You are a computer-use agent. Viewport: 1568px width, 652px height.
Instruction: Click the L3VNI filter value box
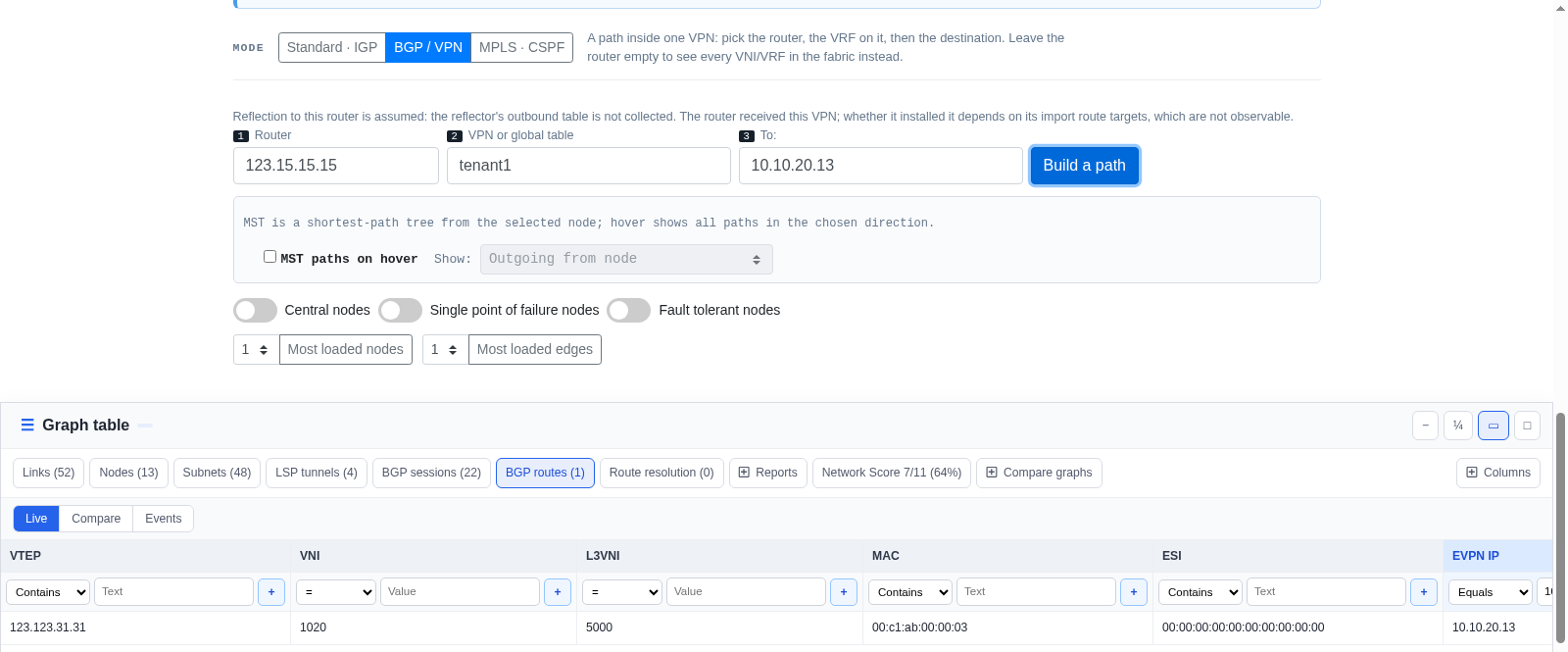point(747,592)
